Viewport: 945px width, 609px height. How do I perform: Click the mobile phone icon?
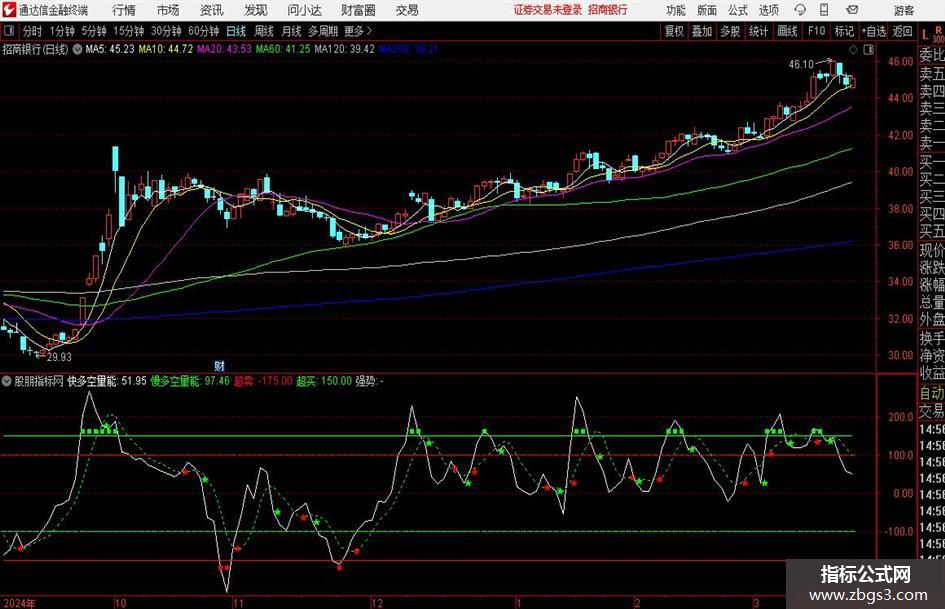click(824, 10)
